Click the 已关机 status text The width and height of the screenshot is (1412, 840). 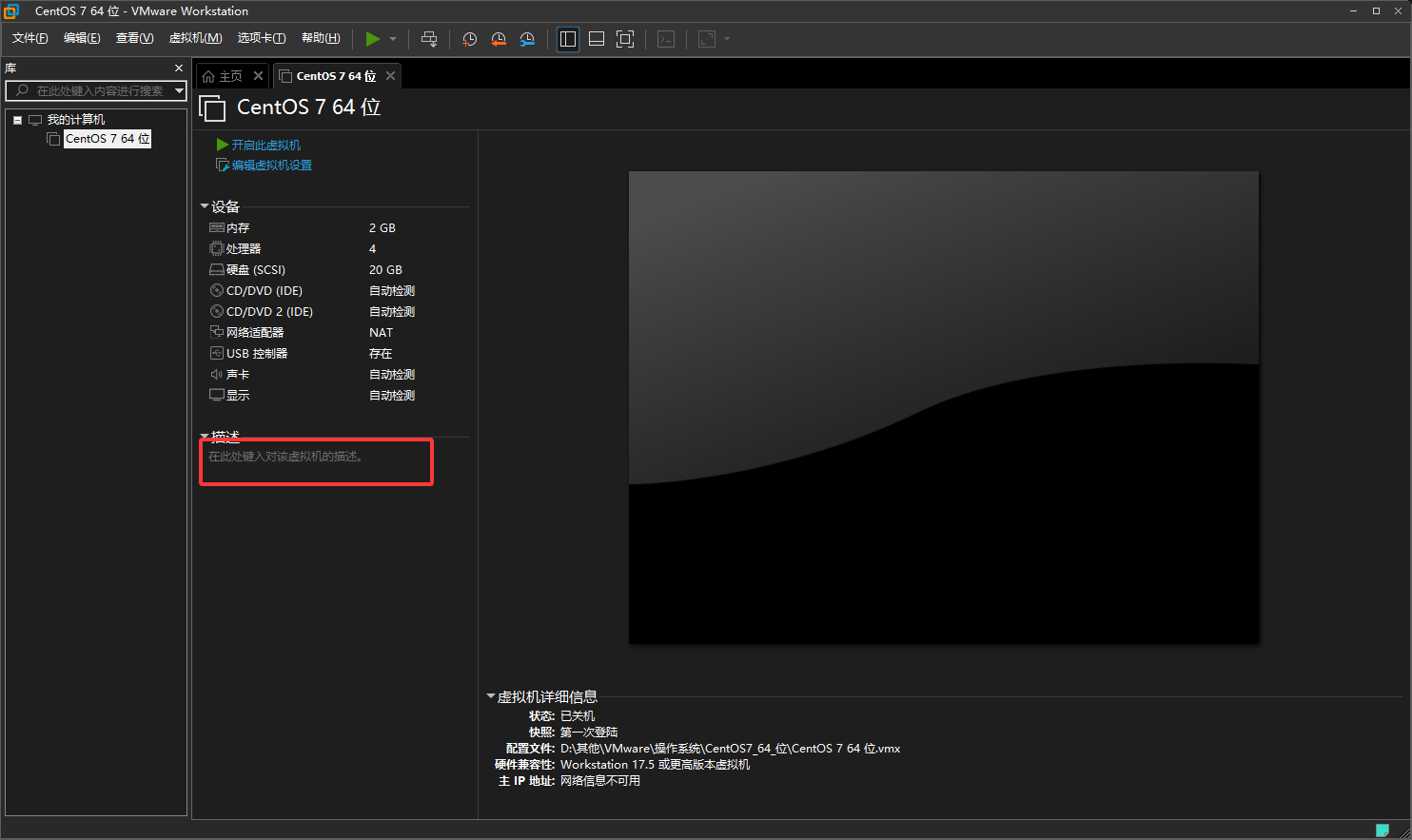(578, 716)
